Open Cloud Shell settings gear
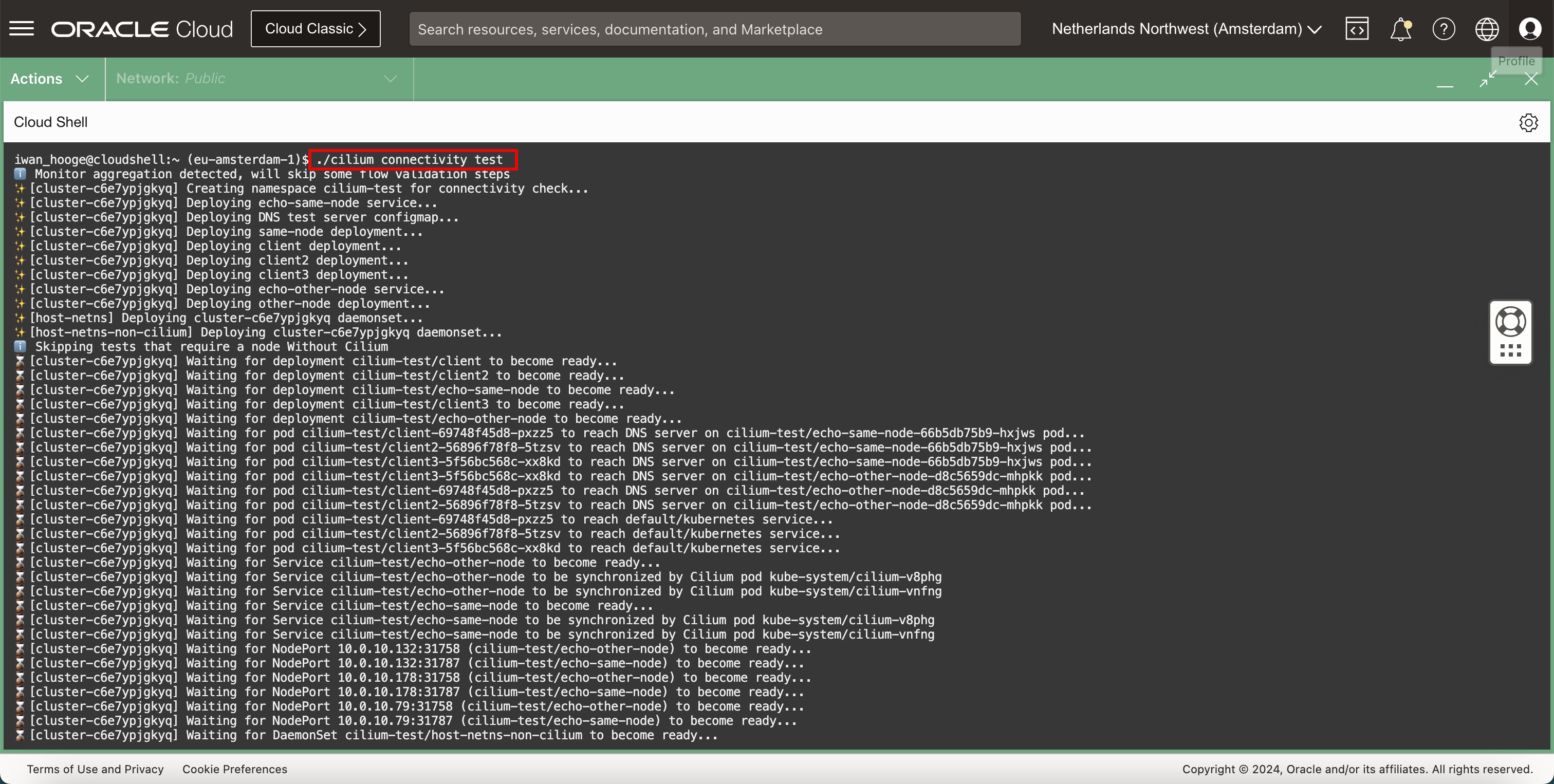This screenshot has height=784, width=1554. [1528, 122]
